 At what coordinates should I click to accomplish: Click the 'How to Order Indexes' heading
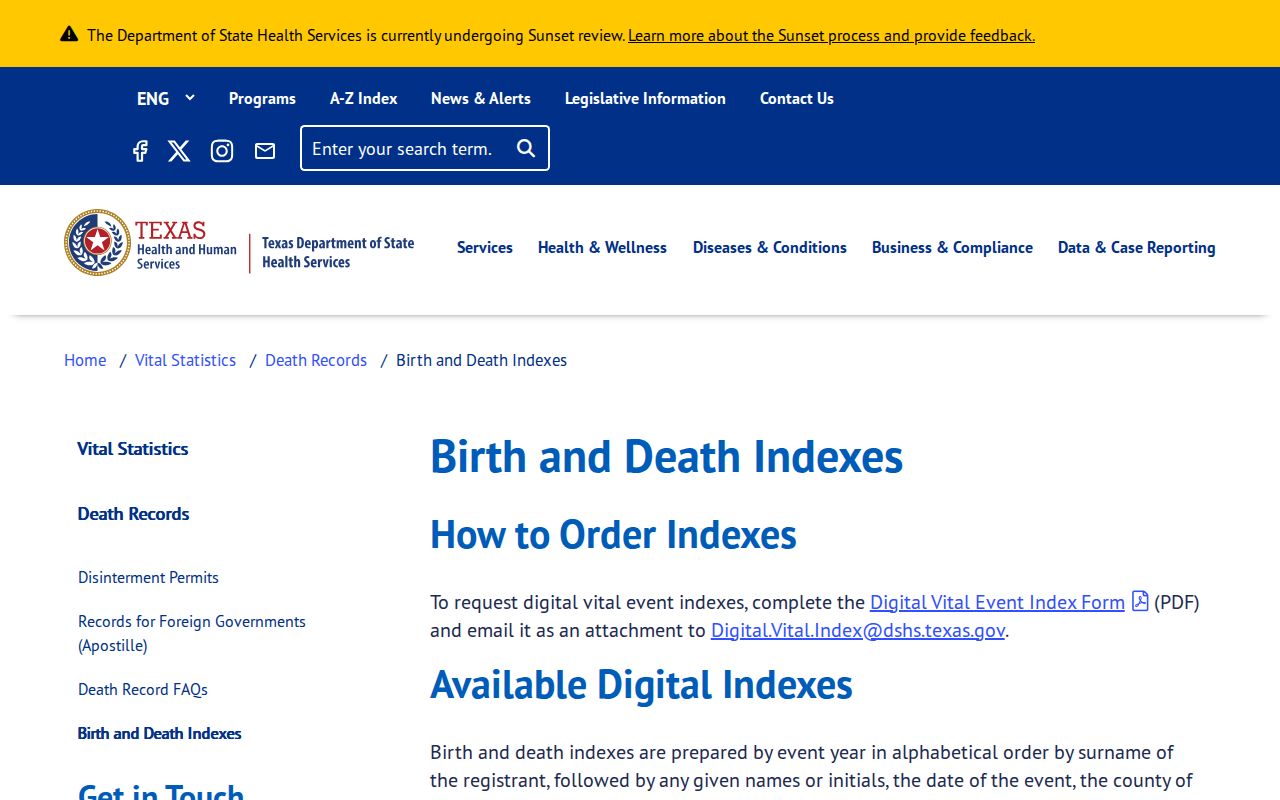point(613,535)
